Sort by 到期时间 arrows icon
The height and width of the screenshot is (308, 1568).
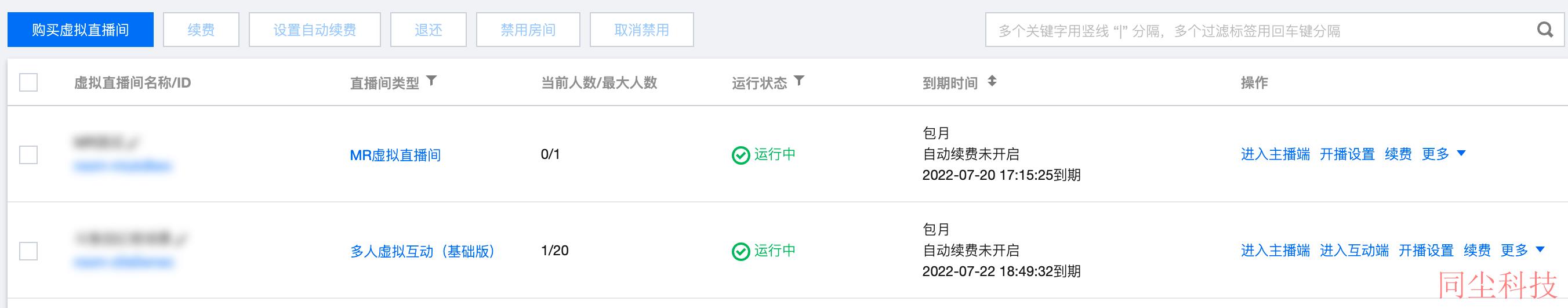coord(992,81)
